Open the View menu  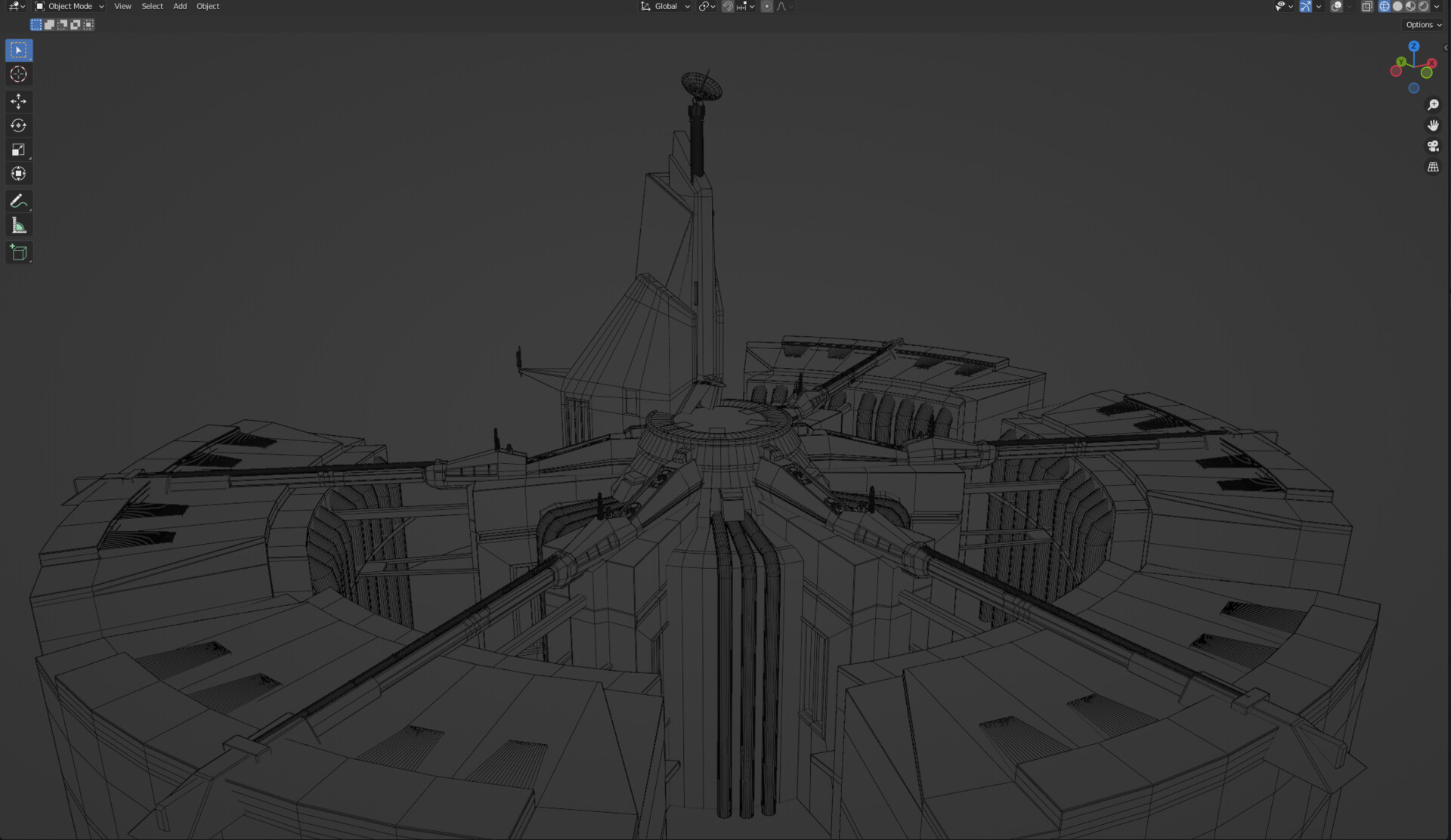click(122, 6)
